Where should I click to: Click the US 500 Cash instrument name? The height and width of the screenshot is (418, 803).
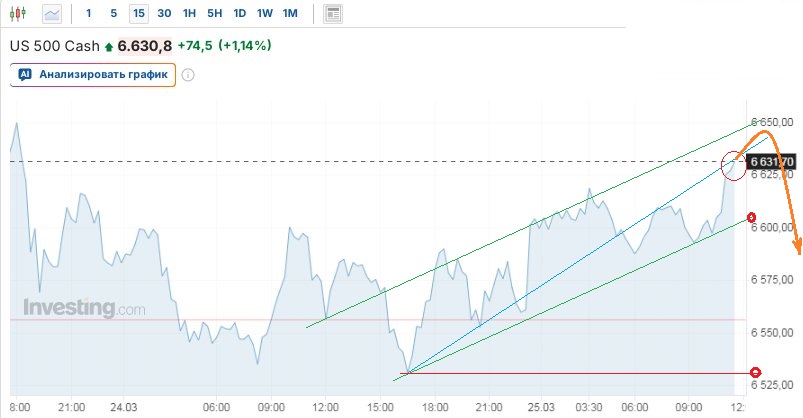(x=54, y=46)
